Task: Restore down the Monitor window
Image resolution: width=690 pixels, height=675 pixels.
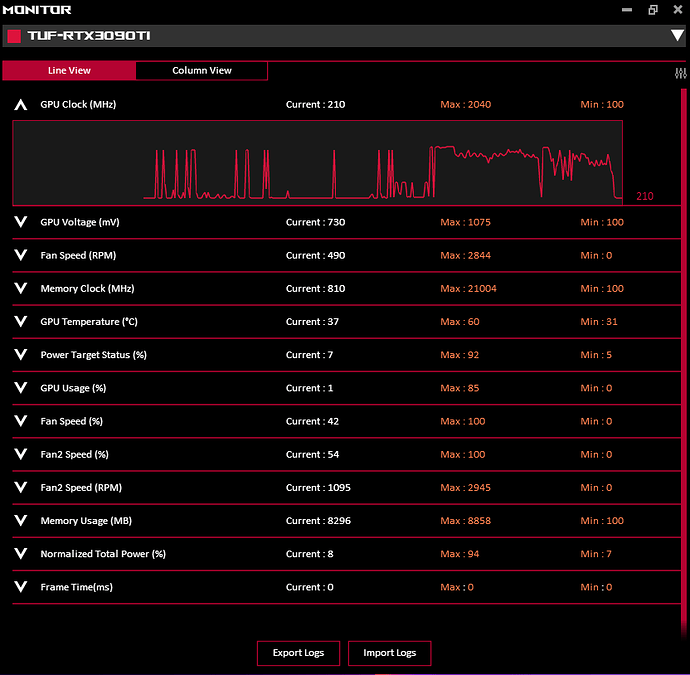Action: 652,10
